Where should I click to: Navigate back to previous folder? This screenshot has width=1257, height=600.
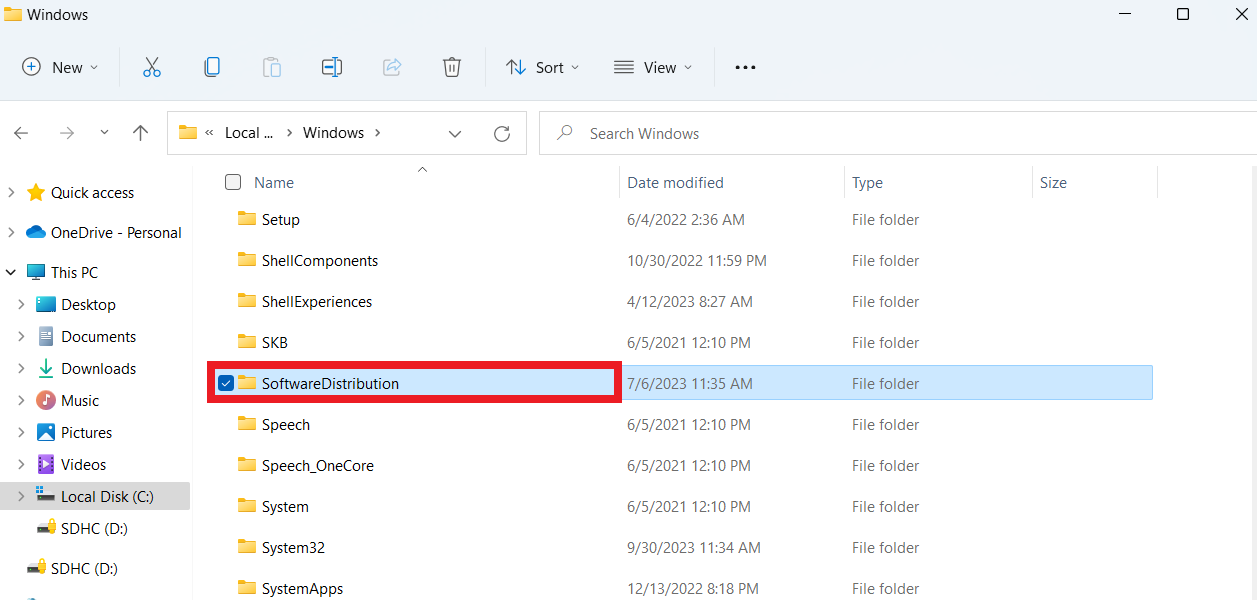(22, 133)
